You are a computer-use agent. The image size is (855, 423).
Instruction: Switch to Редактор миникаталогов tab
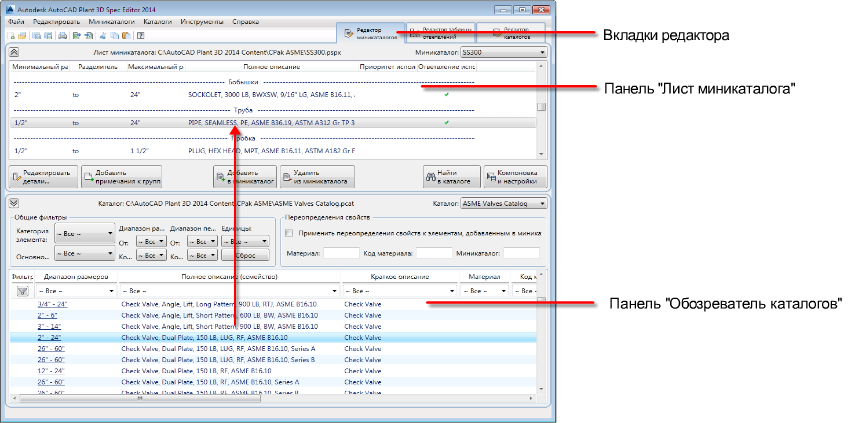click(370, 33)
